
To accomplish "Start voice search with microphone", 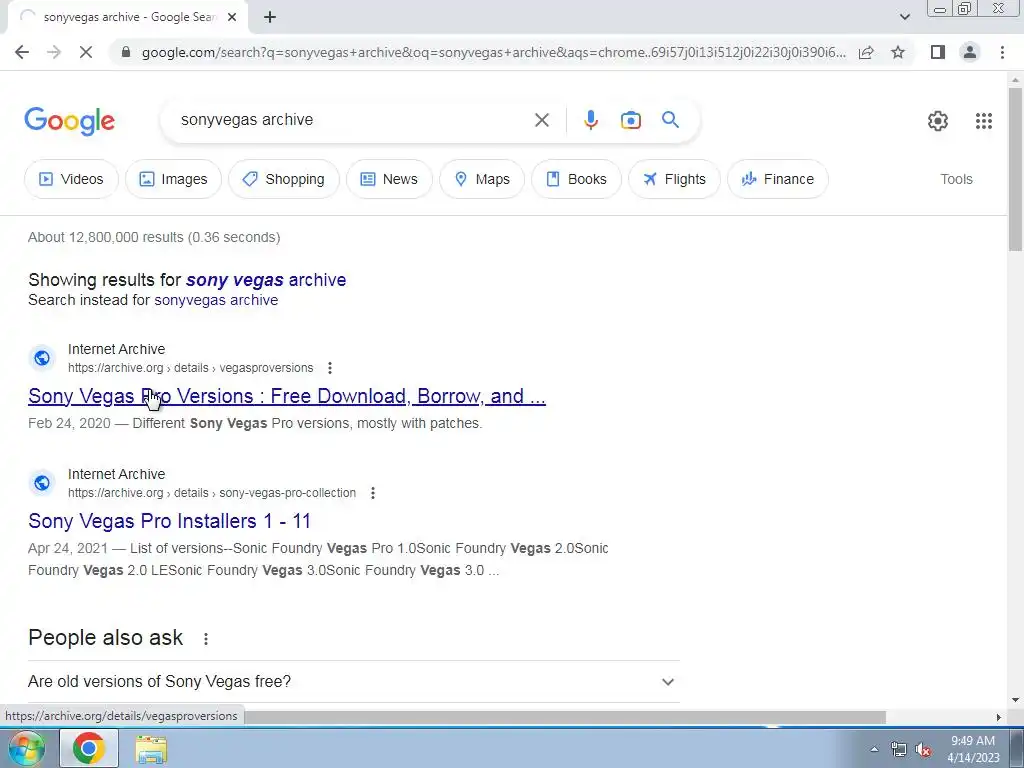I will (590, 120).
